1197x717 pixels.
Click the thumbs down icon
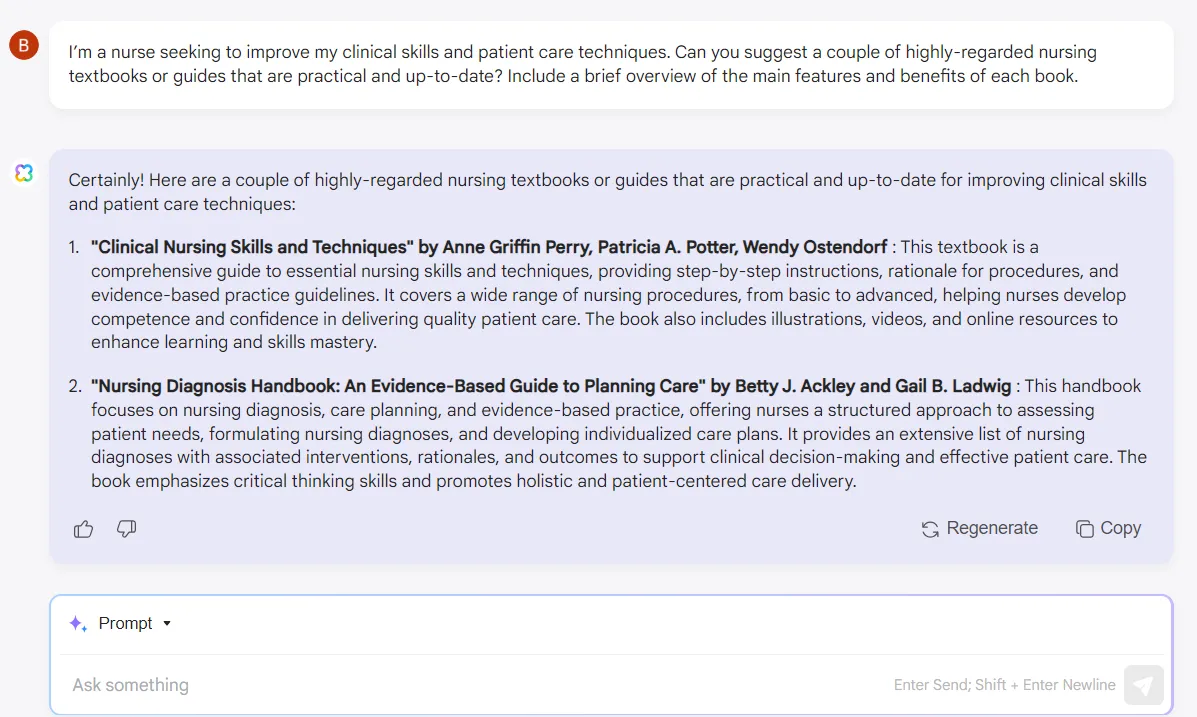click(x=127, y=528)
